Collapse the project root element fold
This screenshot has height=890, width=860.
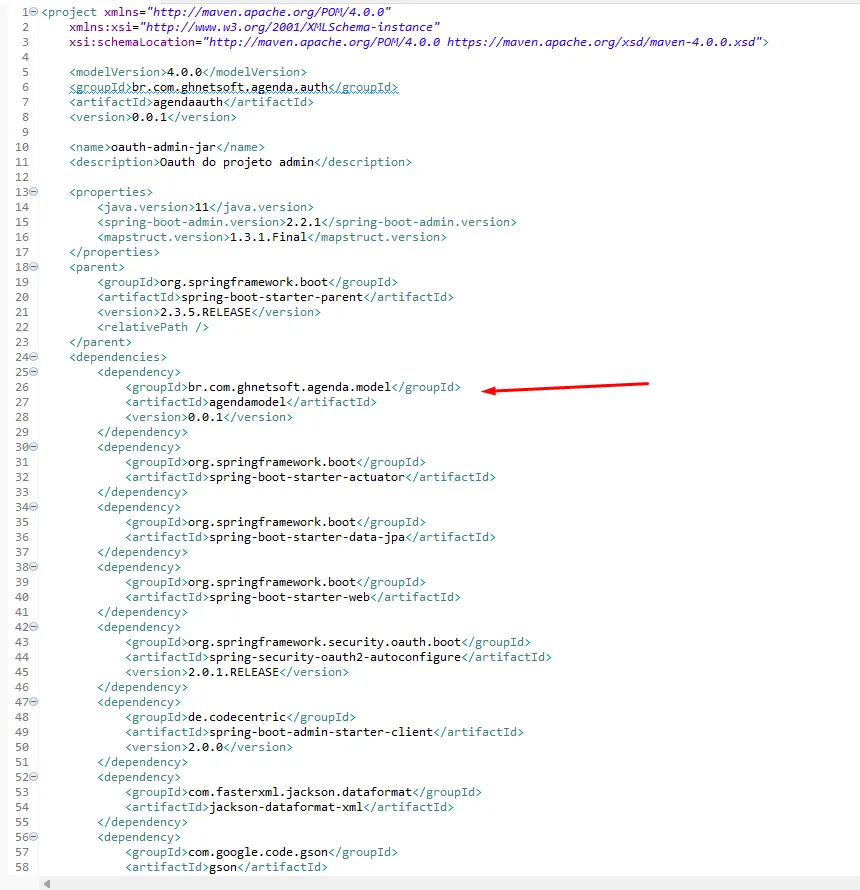tap(35, 13)
